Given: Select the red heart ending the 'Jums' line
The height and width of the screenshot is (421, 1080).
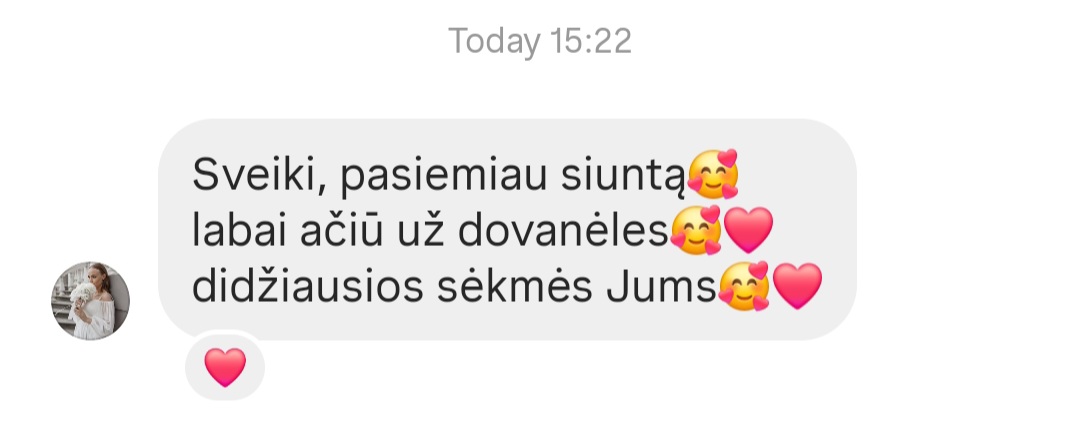Looking at the screenshot, I should [x=798, y=286].
